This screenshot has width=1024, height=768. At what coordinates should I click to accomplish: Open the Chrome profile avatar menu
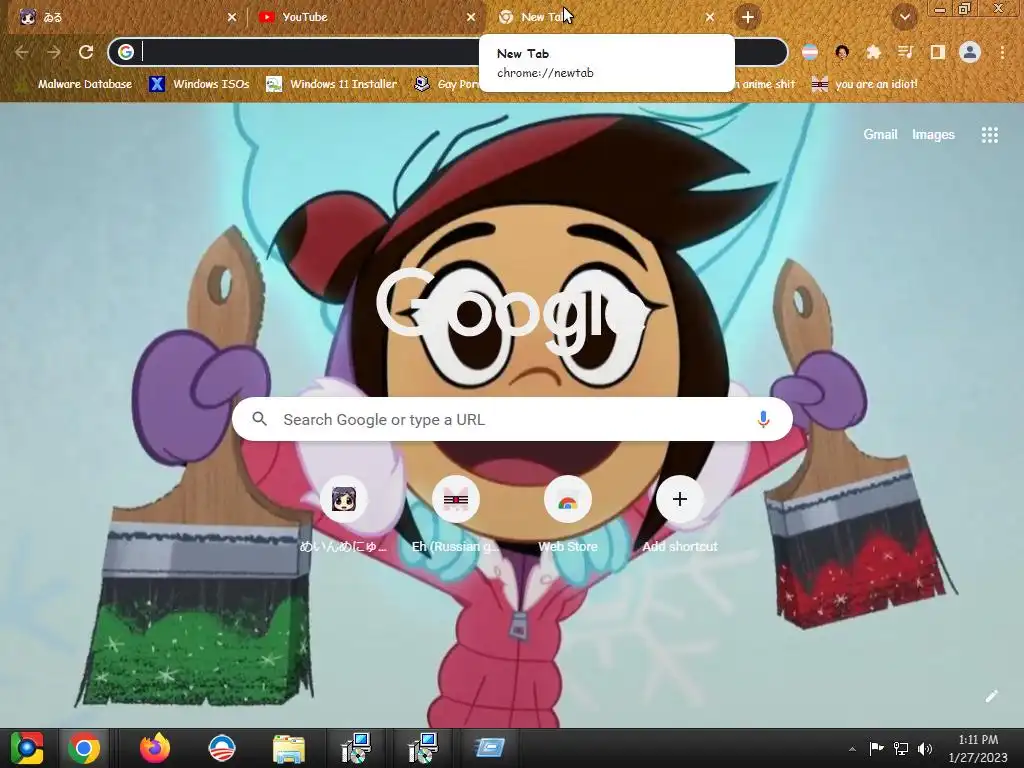point(970,52)
